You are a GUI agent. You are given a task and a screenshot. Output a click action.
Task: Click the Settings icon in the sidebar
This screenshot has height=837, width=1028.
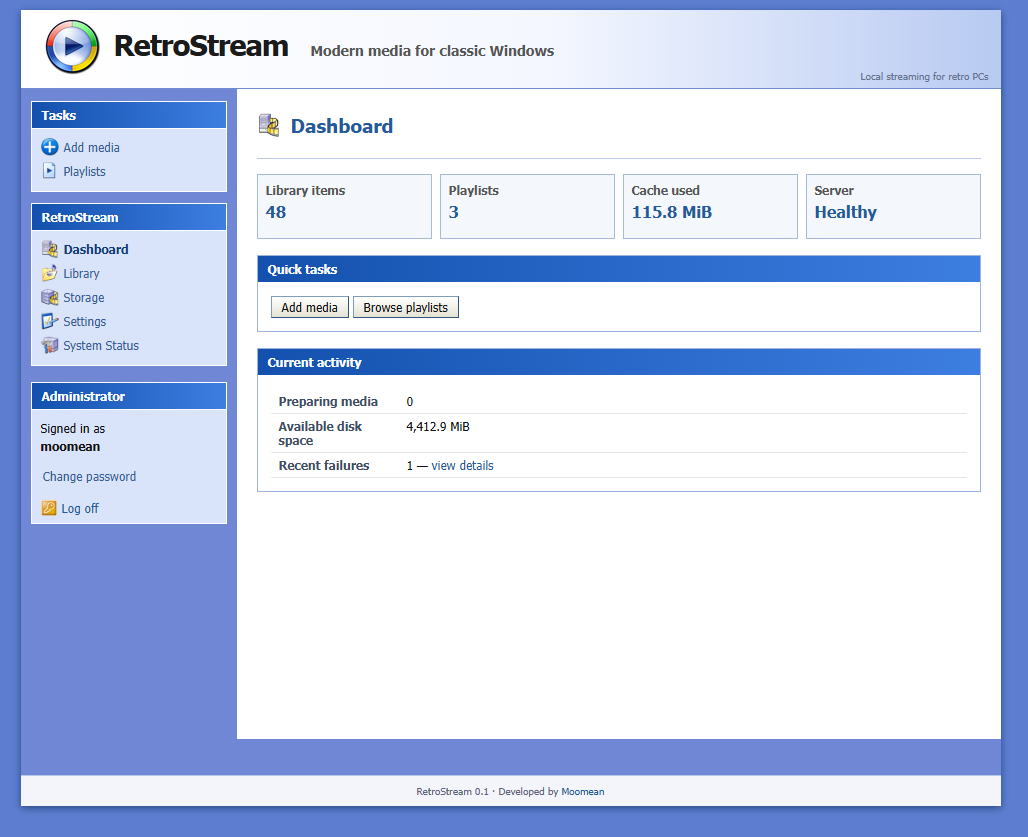tap(50, 321)
